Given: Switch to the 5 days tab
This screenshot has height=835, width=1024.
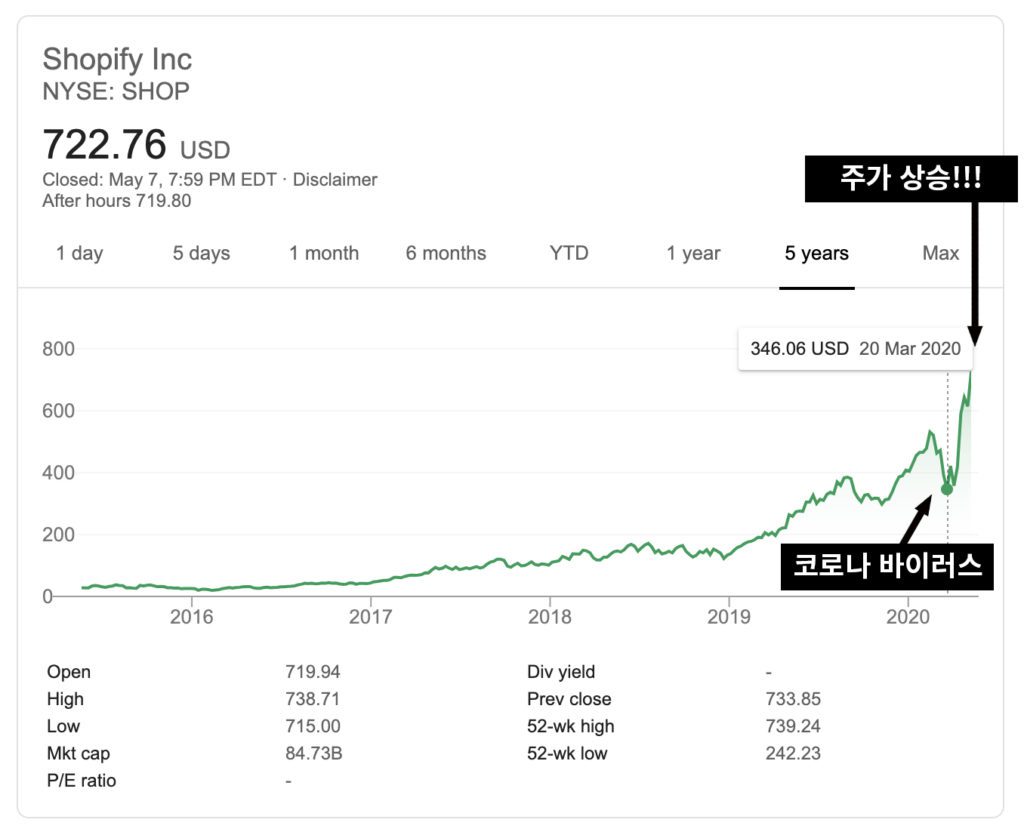Looking at the screenshot, I should click(201, 254).
